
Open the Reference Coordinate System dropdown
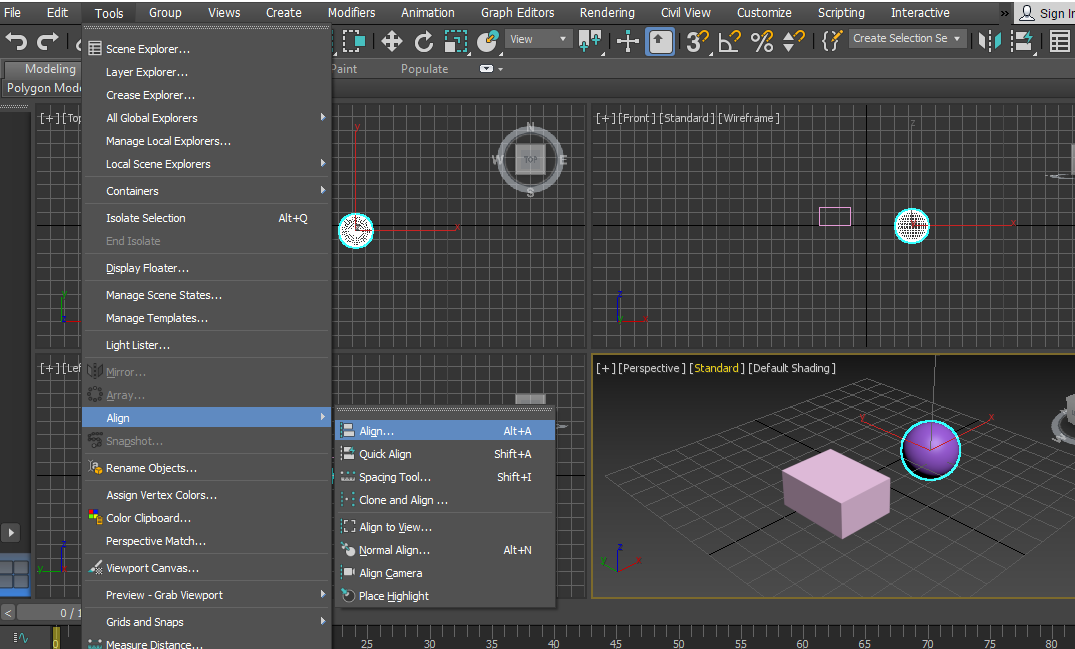click(x=538, y=39)
